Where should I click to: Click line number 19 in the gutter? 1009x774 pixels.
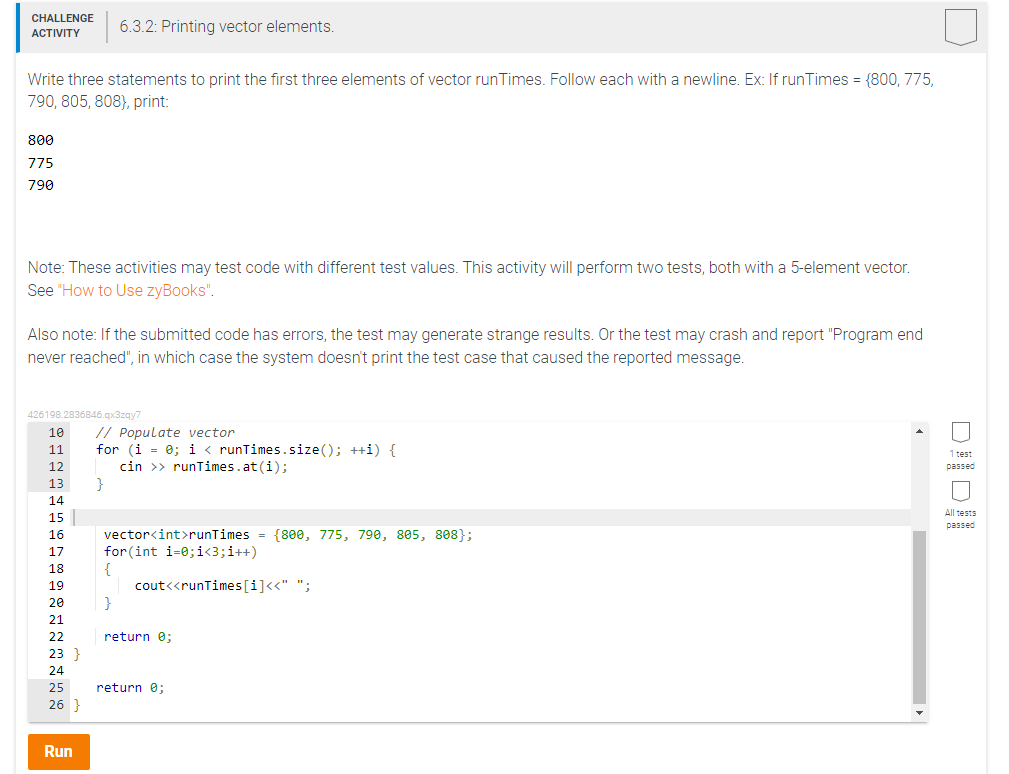pyautogui.click(x=55, y=585)
